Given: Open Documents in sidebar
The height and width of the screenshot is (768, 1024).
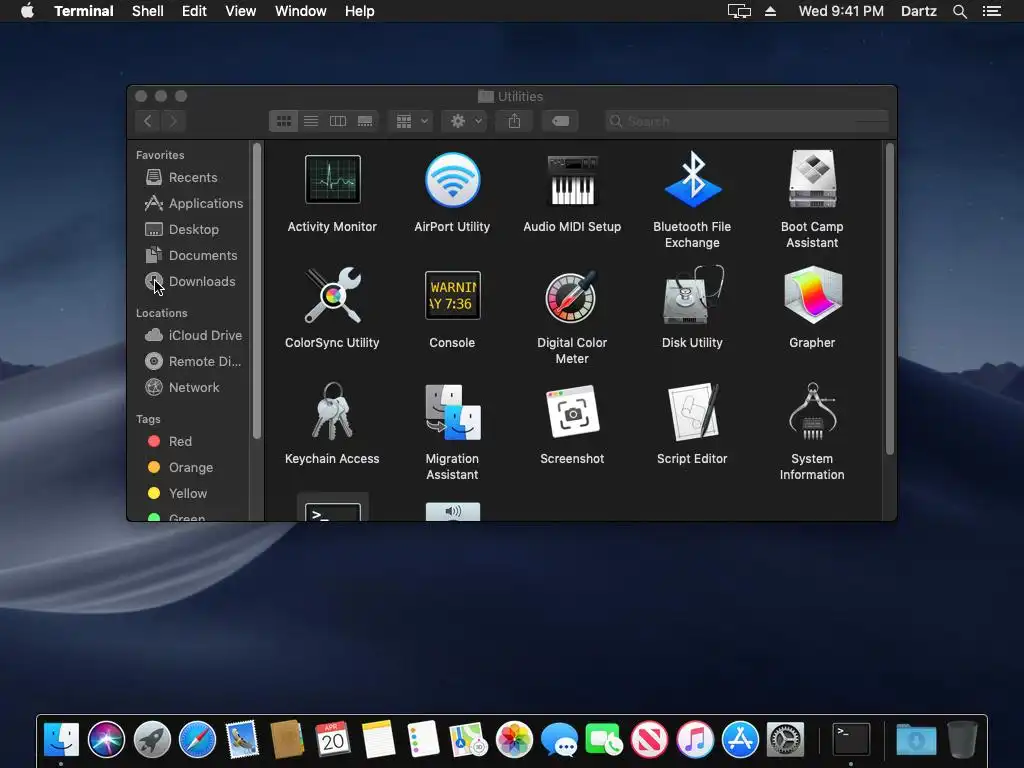Looking at the screenshot, I should [x=190, y=256].
